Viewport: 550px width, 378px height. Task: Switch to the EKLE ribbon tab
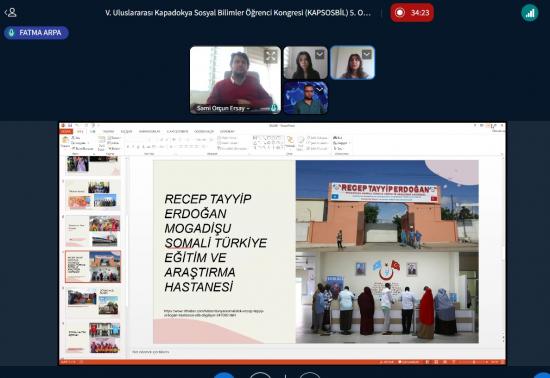[93, 131]
